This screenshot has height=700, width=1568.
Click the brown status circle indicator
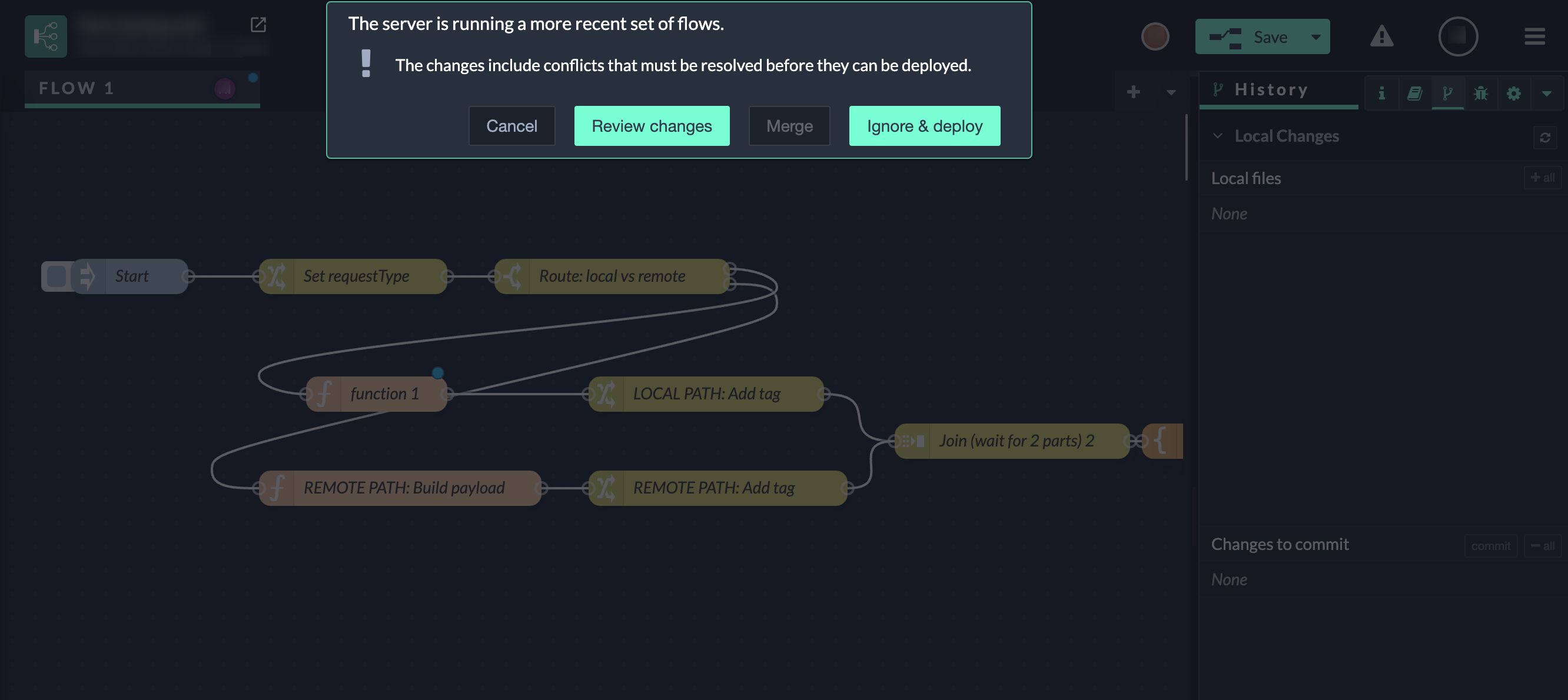coord(1155,36)
